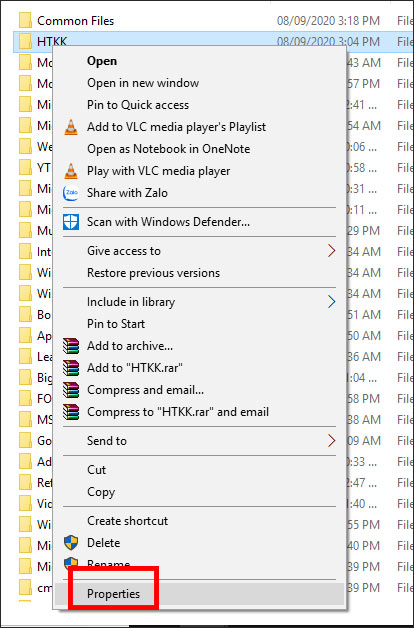Expand the Give access to submenu arrow

[x=331, y=251]
